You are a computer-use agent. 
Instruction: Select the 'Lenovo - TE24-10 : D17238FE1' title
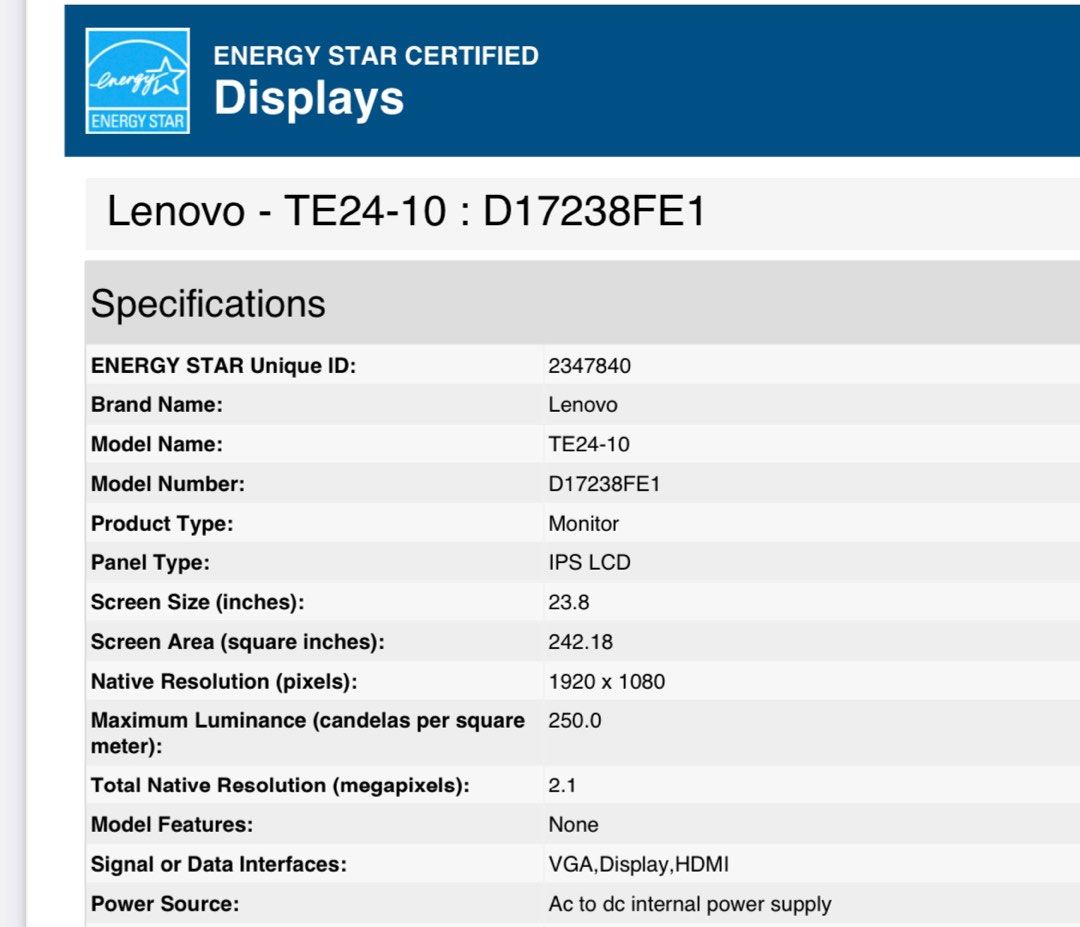406,211
